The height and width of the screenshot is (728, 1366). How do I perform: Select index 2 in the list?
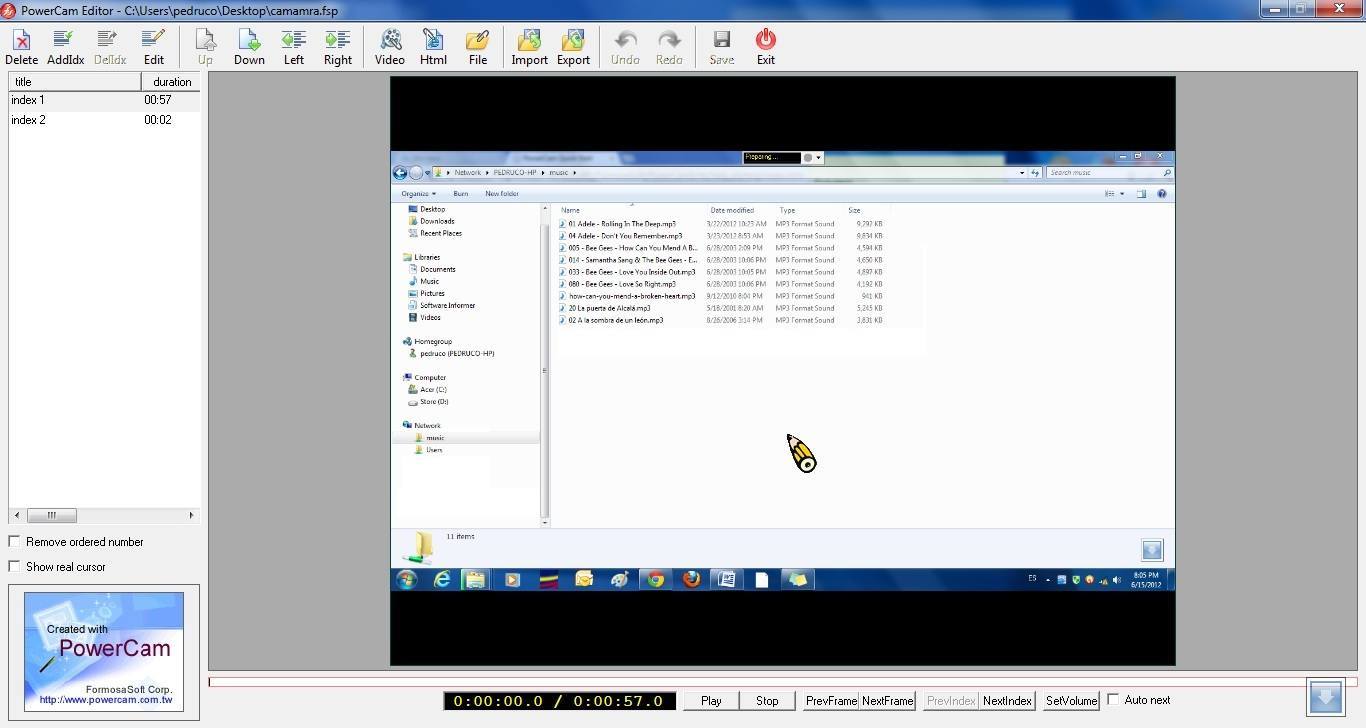[104, 120]
